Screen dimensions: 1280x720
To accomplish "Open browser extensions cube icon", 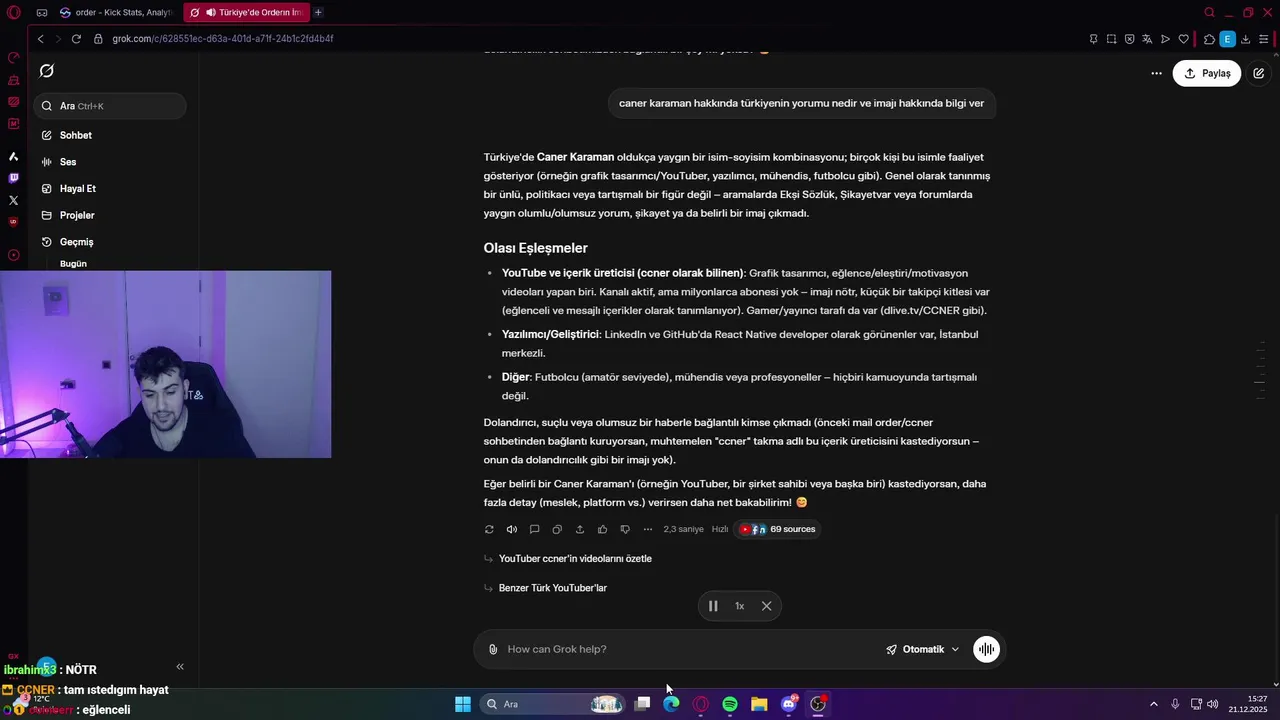I will pyautogui.click(x=1209, y=39).
